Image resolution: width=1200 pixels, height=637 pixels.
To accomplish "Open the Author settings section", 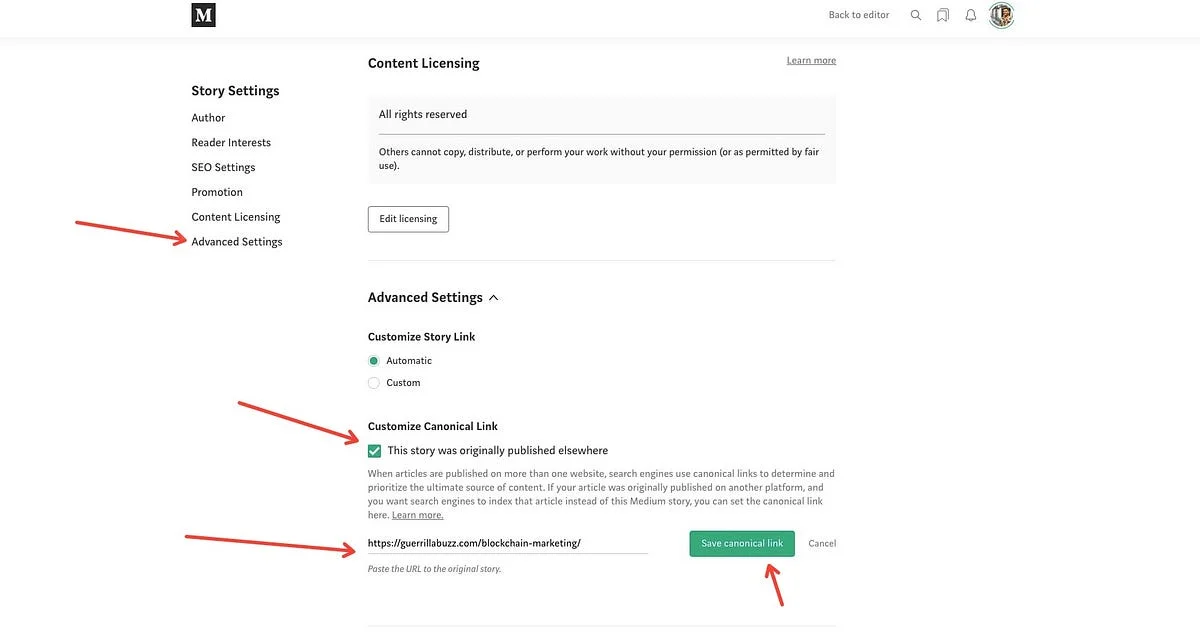I will point(209,117).
